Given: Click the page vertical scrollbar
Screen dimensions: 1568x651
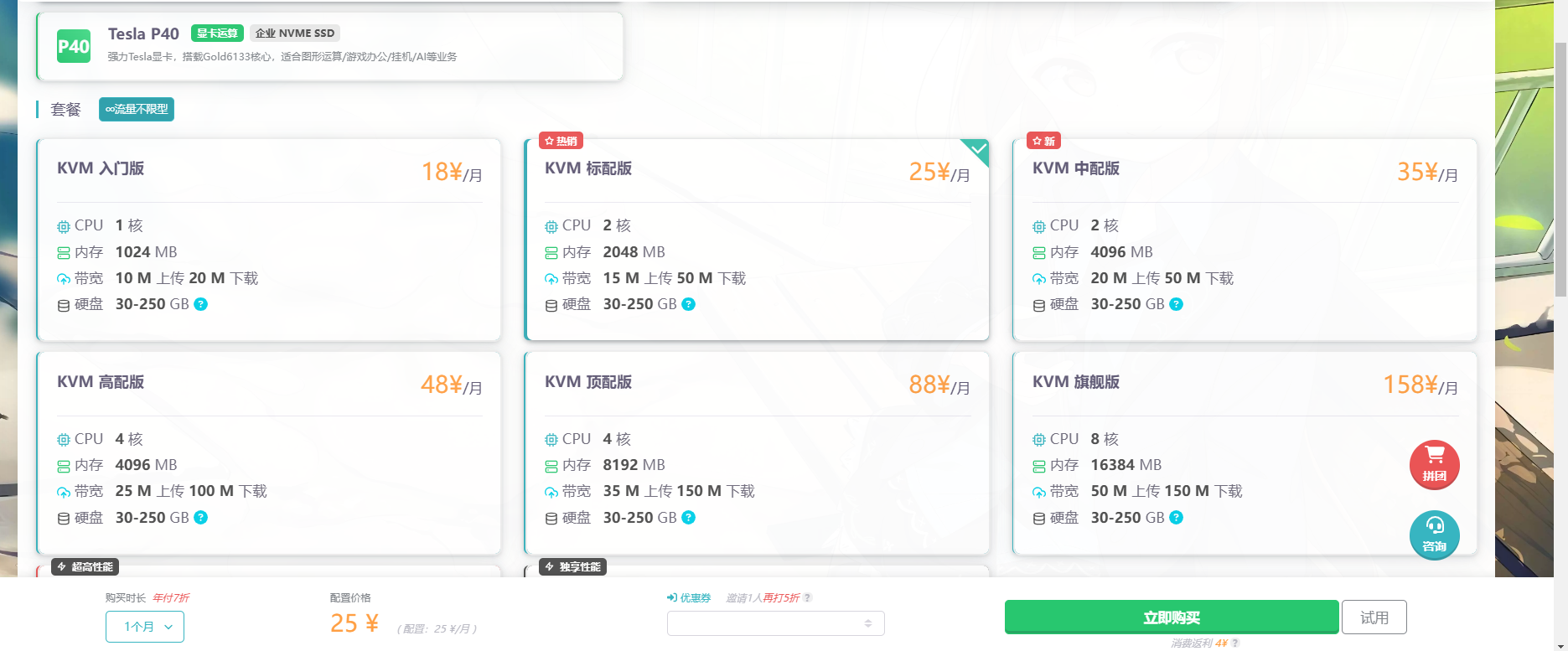Looking at the screenshot, I should (x=1560, y=168).
